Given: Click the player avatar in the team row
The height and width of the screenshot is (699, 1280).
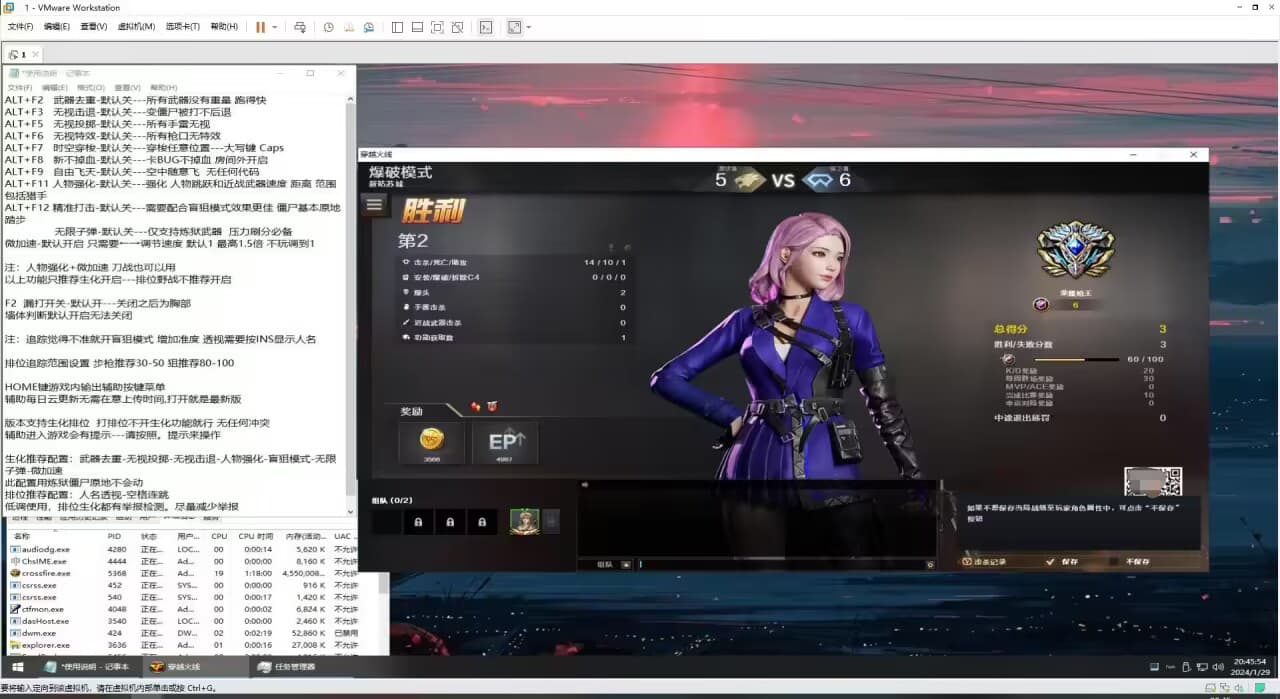Looking at the screenshot, I should click(x=525, y=521).
